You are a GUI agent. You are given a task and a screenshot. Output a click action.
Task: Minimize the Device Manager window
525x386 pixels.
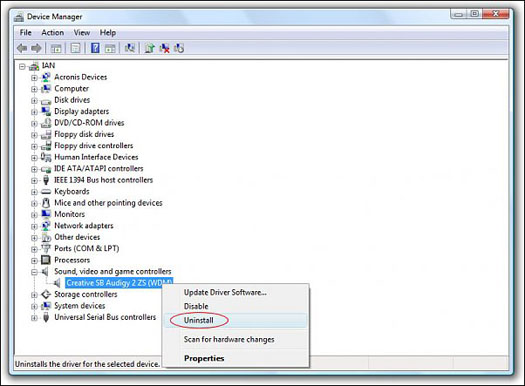(x=458, y=14)
